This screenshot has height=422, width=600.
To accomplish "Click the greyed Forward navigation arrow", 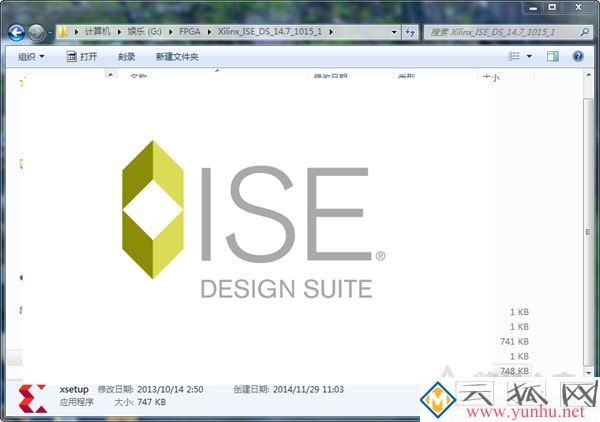I will coord(37,33).
